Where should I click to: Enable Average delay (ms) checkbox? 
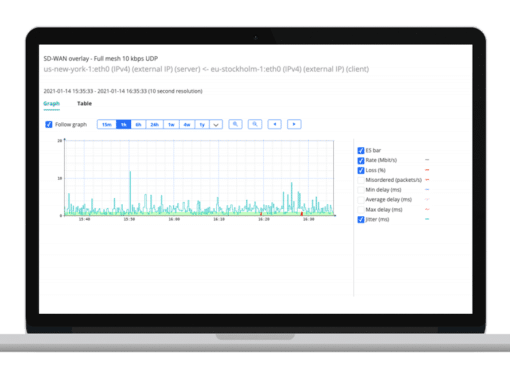[361, 200]
